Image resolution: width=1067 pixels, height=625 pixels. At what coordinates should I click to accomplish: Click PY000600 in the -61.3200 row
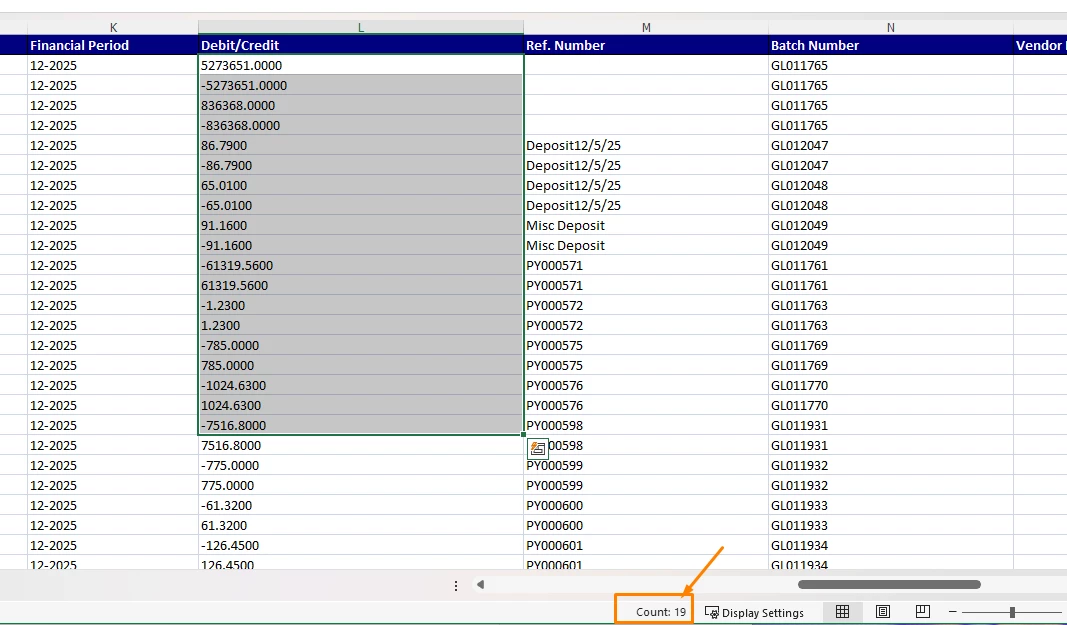[555, 506]
